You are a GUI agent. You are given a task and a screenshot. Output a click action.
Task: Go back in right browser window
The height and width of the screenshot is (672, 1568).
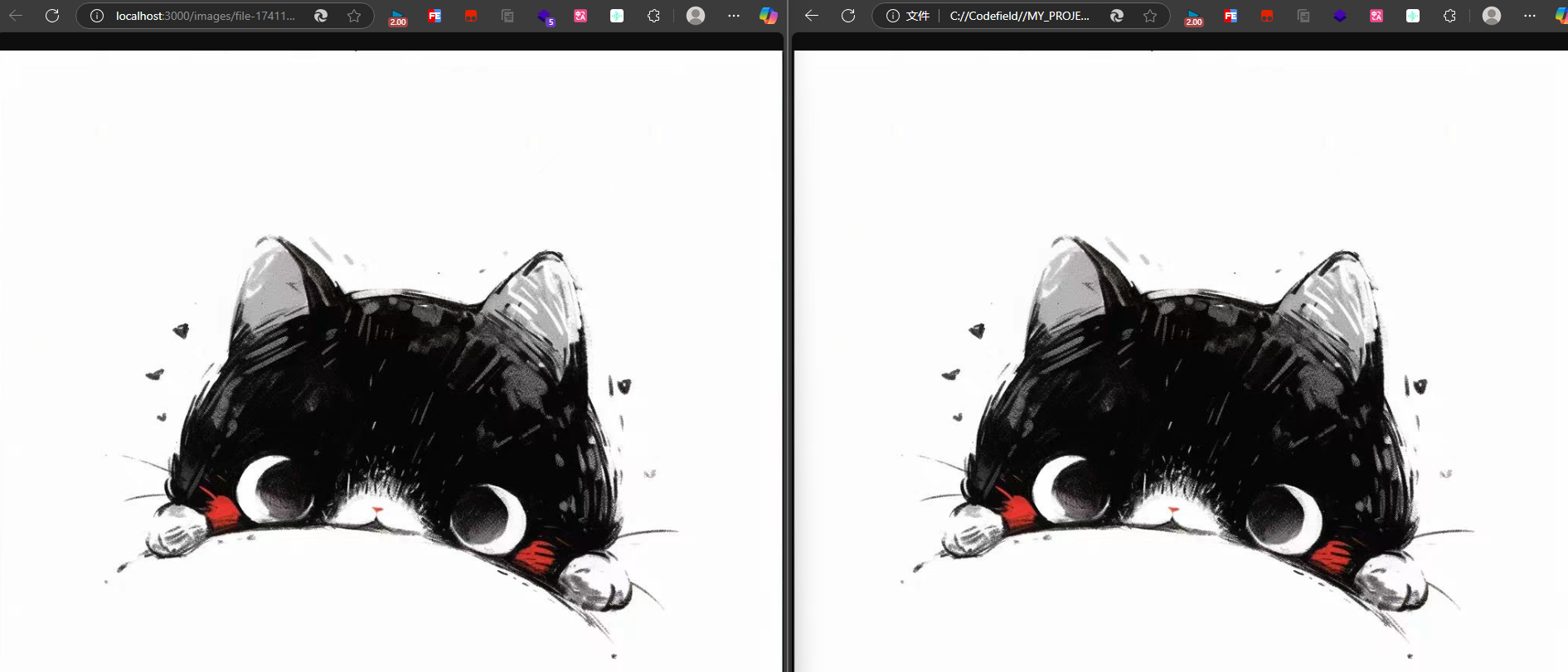point(812,16)
